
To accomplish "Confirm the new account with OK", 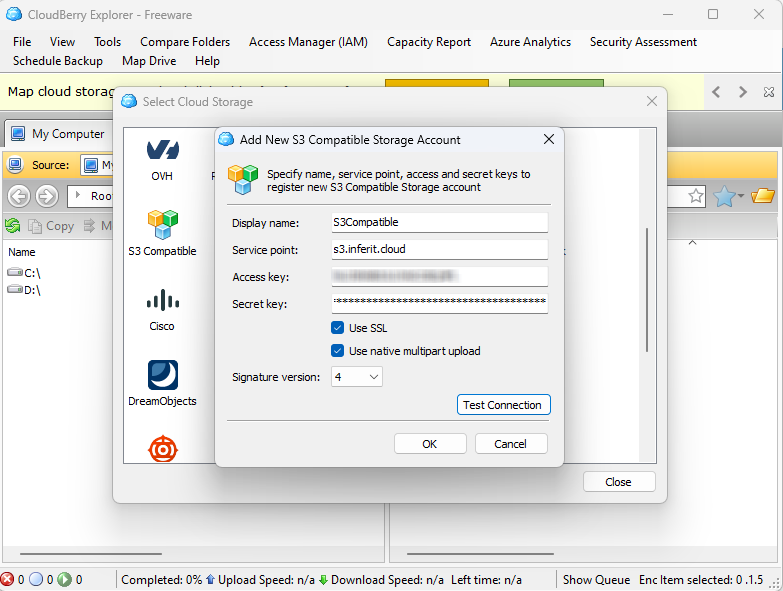I will (430, 444).
